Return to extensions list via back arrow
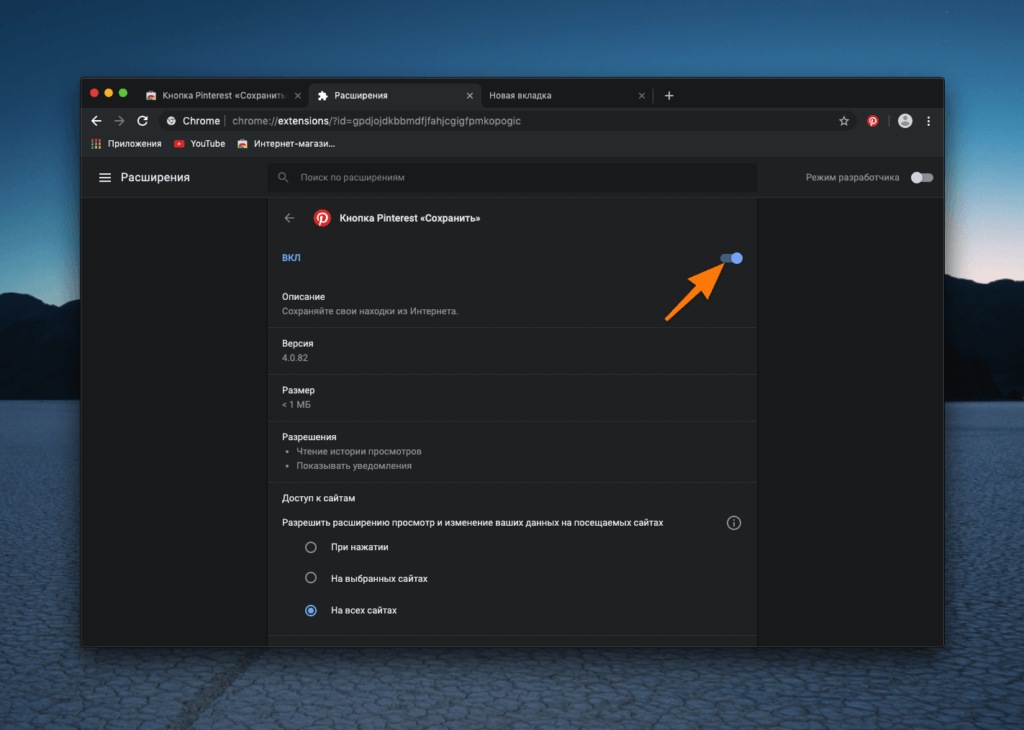This screenshot has height=730, width=1024. (289, 218)
